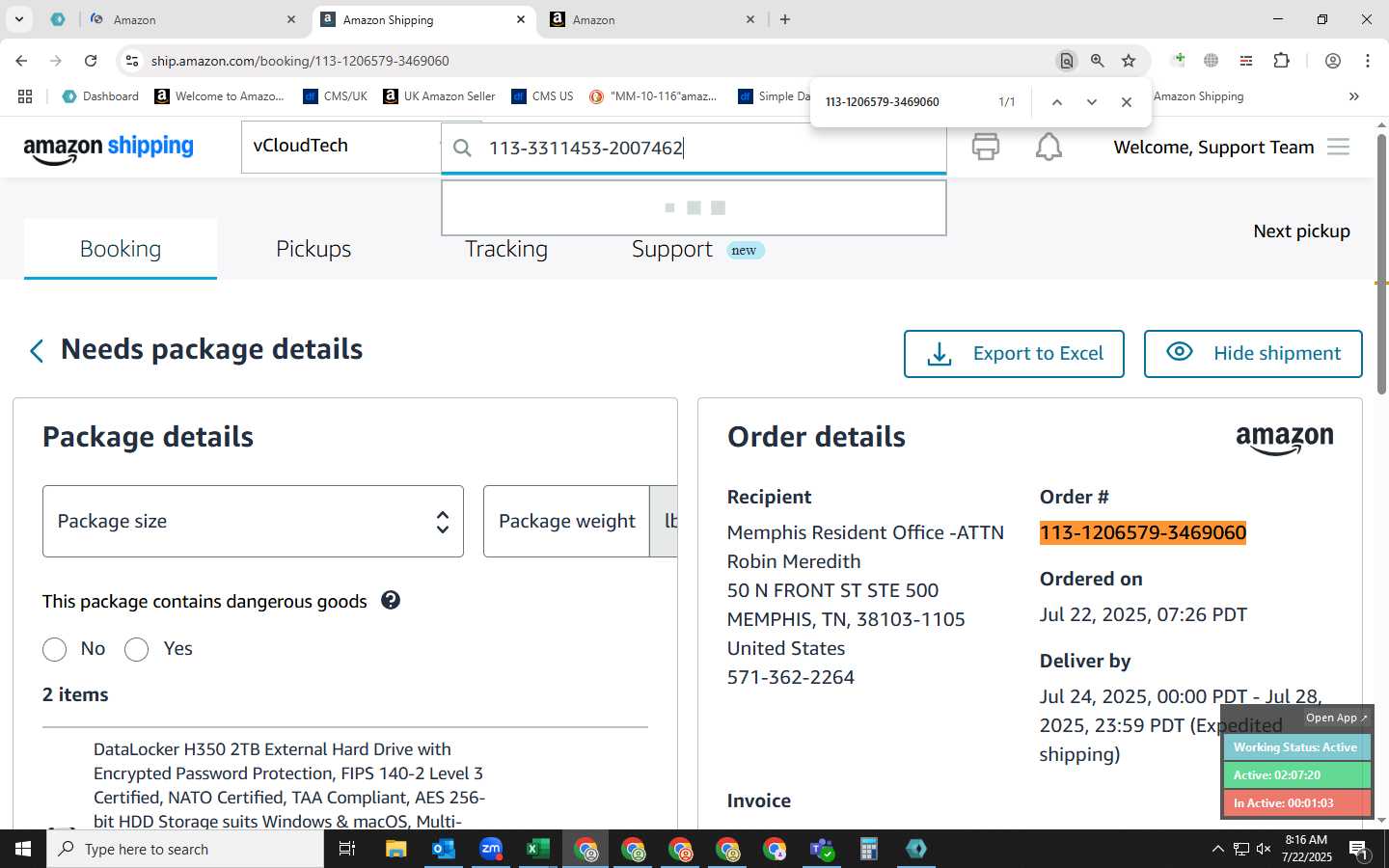The width and height of the screenshot is (1389, 868).
Task: Switch to the Tracking tab
Action: pyautogui.click(x=506, y=249)
